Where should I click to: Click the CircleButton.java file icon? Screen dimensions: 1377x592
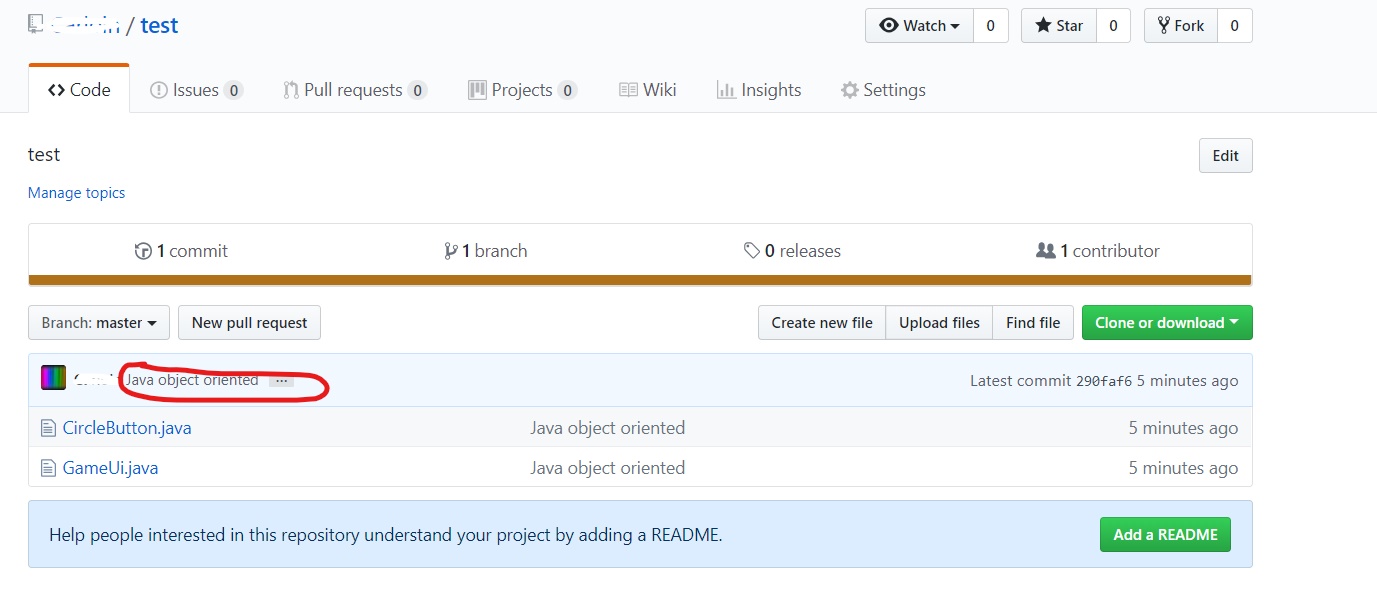[x=48, y=428]
